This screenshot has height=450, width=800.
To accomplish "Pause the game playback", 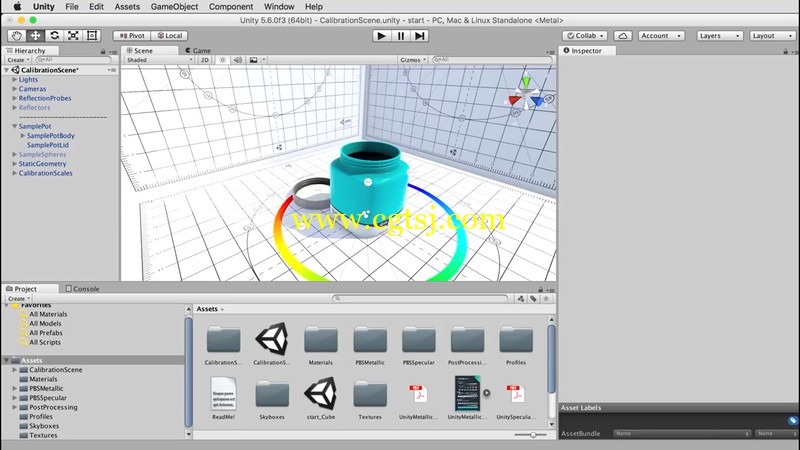I will point(401,36).
